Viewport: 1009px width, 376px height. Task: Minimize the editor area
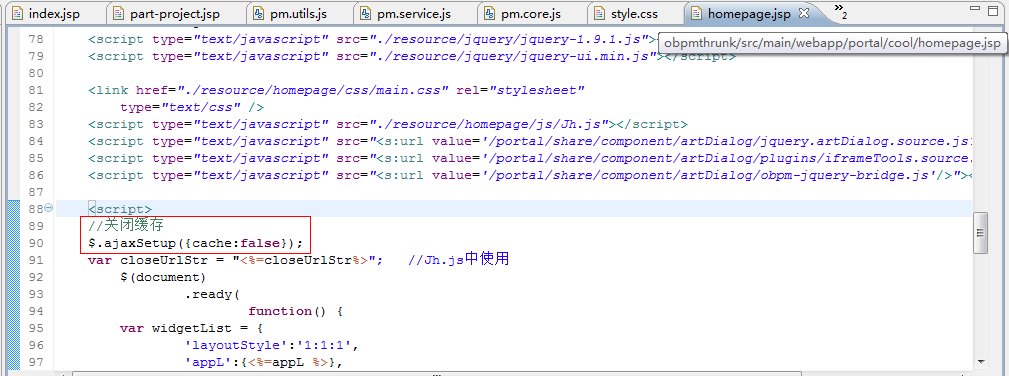pyautogui.click(x=974, y=9)
